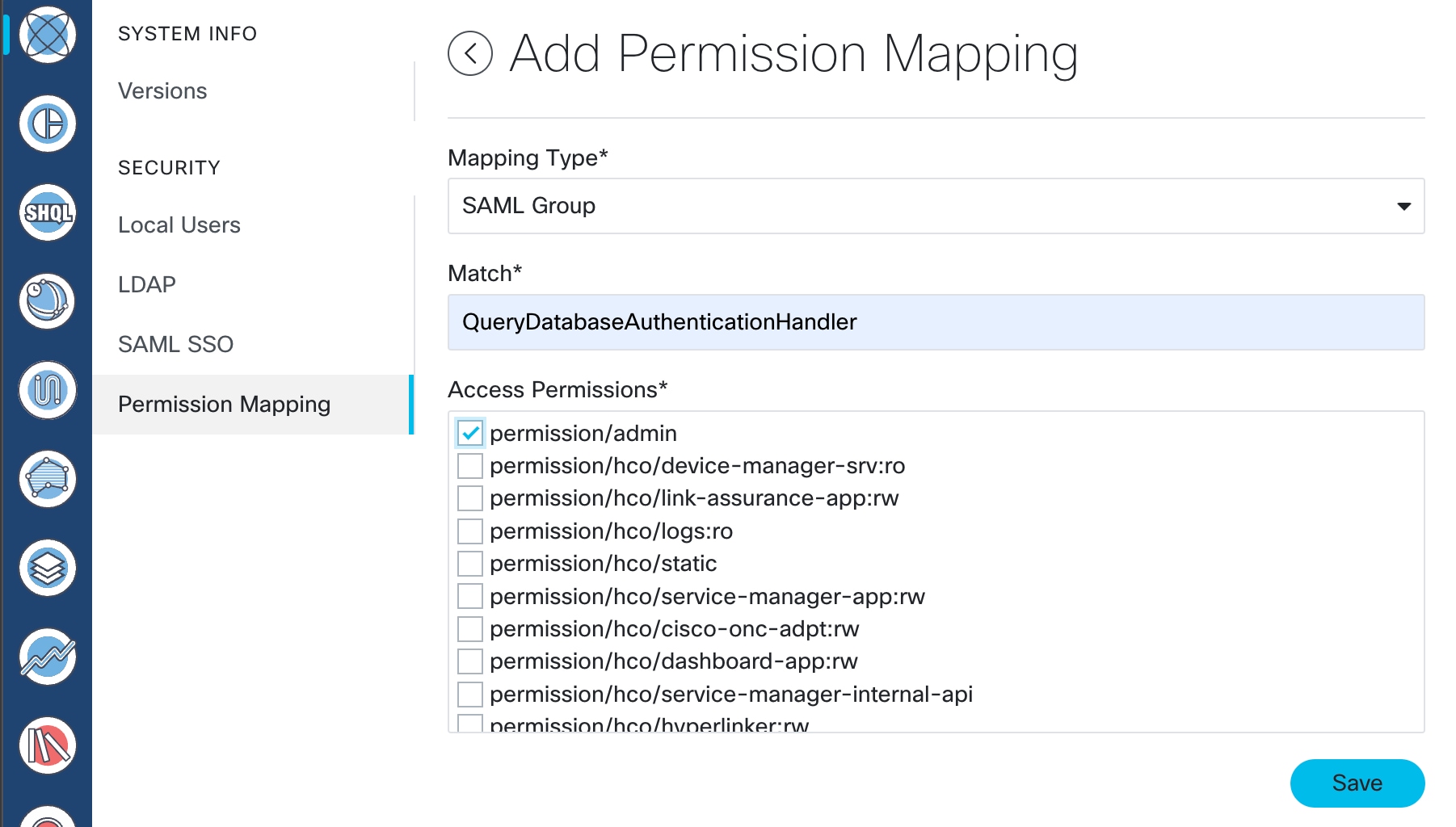Select Permission Mapping menu item
Screen dimensions: 1456x827
click(x=252, y=405)
